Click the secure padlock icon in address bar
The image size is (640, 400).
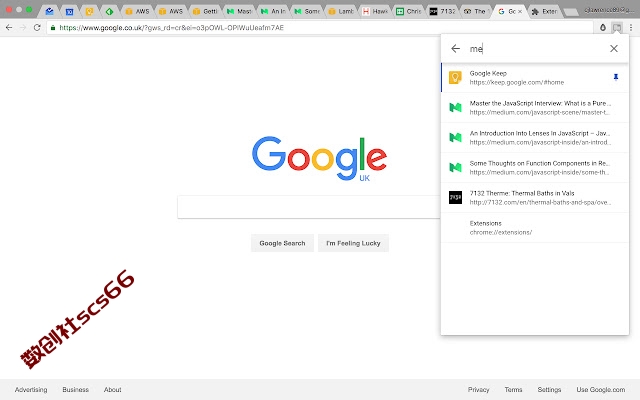click(x=53, y=28)
